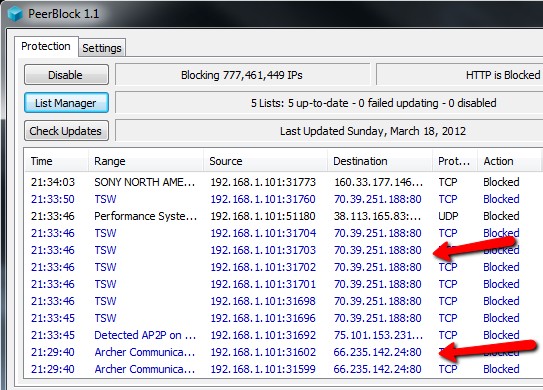Screen dimensions: 543x390
Task: Click the Disable button
Action: click(66, 75)
